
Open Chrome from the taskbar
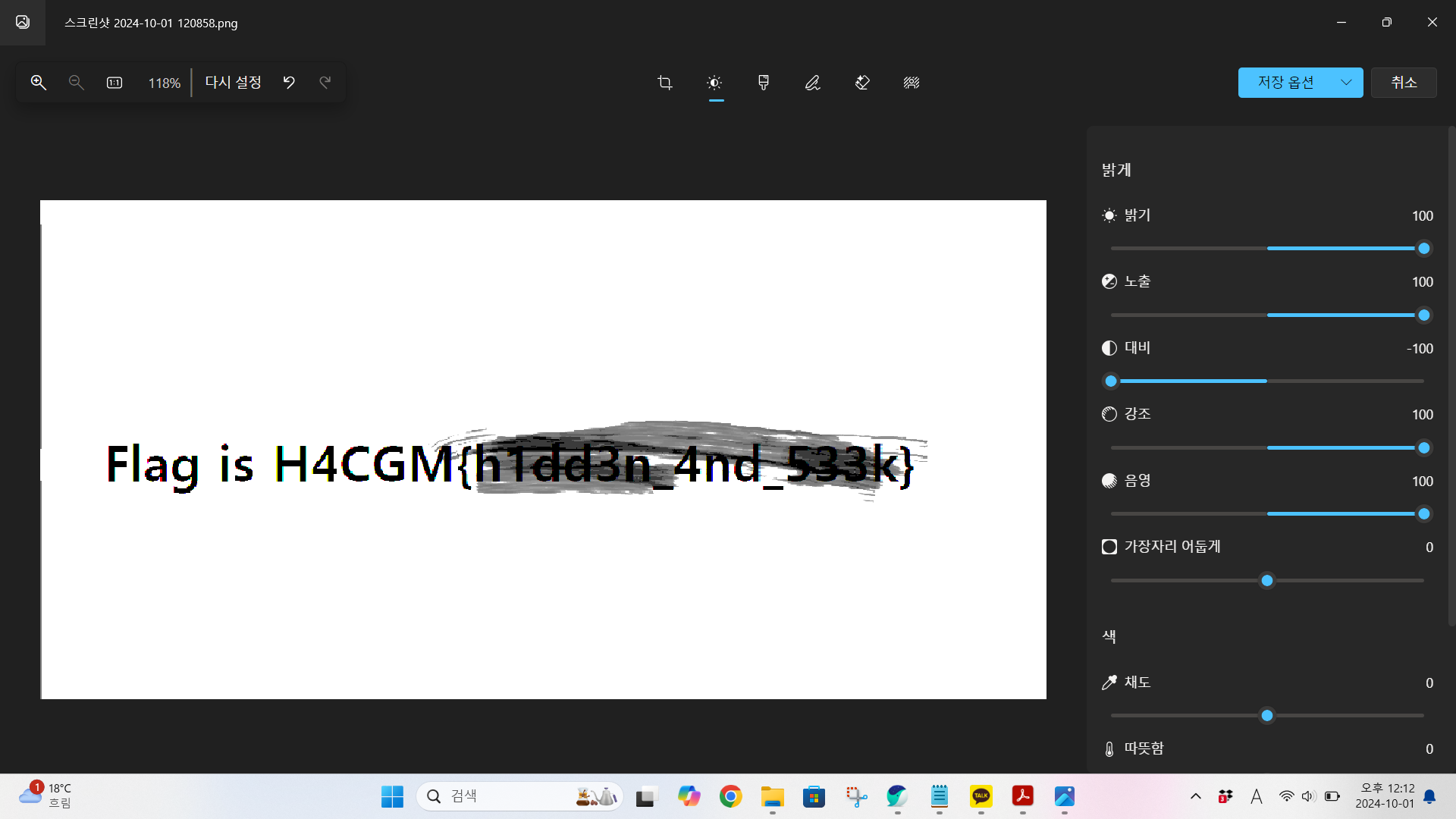pos(731,796)
